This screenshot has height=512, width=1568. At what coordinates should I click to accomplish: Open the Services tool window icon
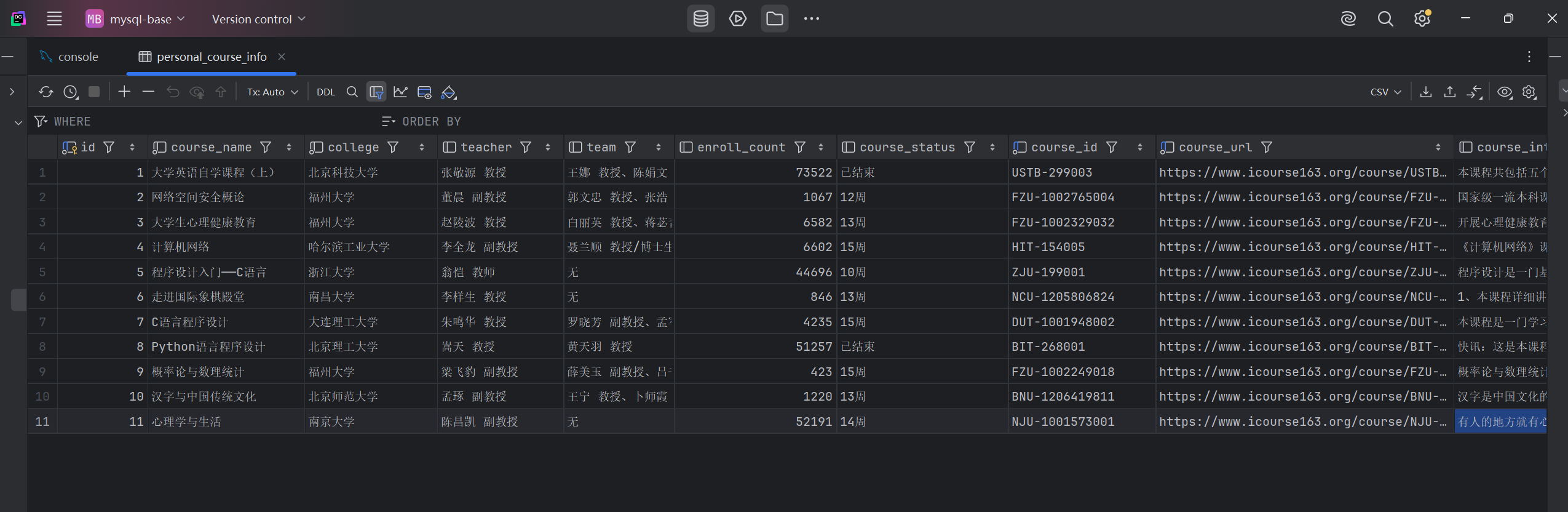pyautogui.click(x=738, y=19)
